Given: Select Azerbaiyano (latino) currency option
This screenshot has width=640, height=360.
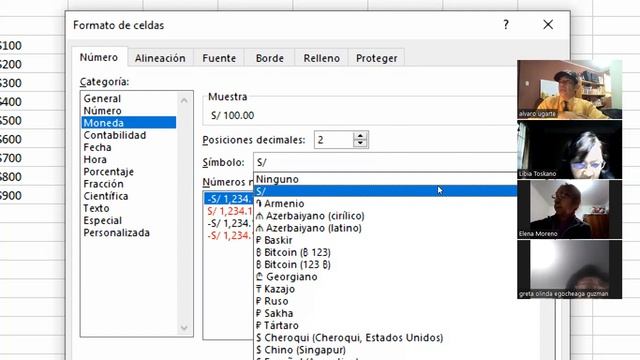Looking at the screenshot, I should click(x=385, y=228).
